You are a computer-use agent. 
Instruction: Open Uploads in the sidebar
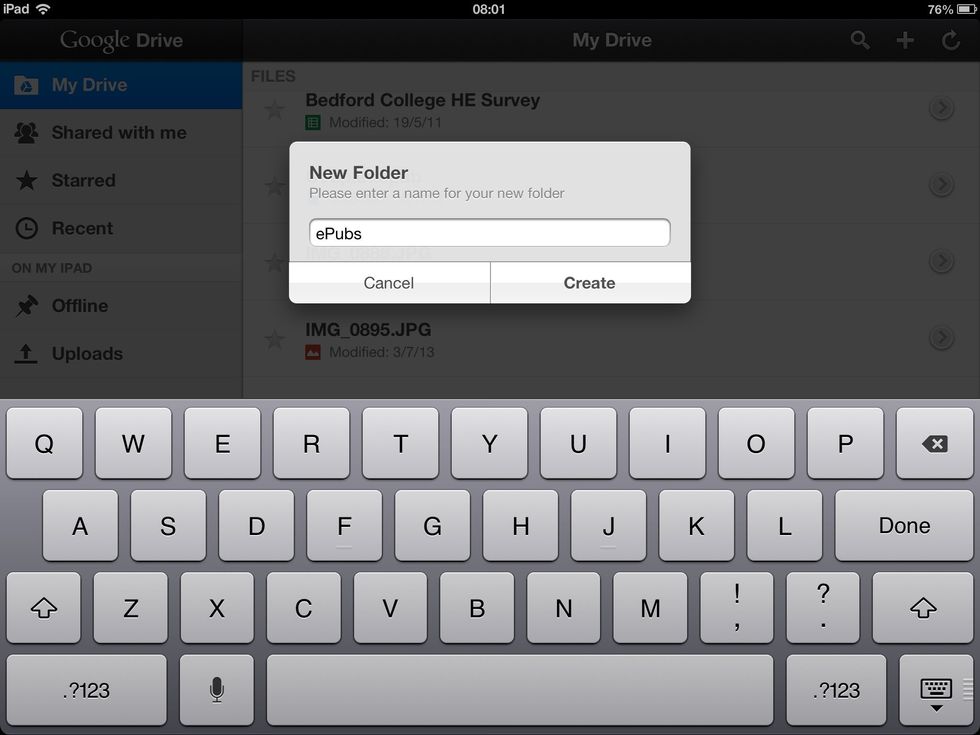pyautogui.click(x=121, y=354)
